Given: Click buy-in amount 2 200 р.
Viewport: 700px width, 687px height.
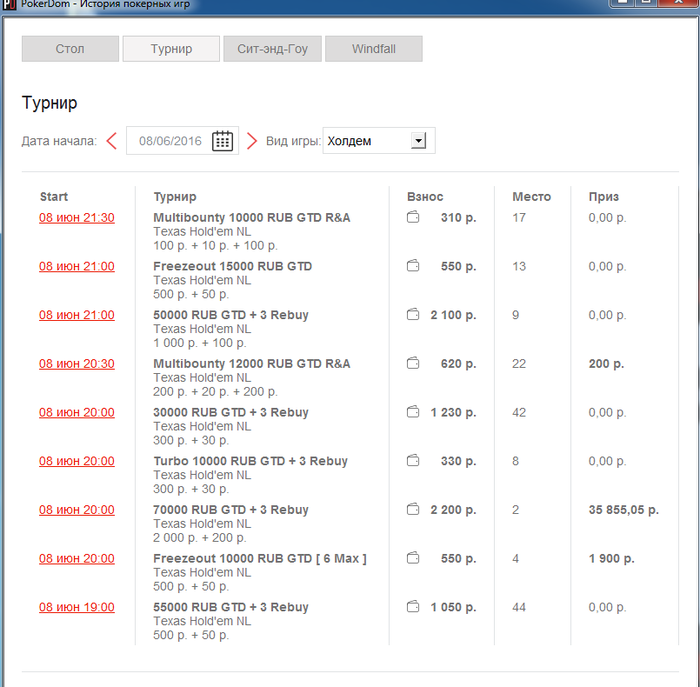Looking at the screenshot, I should click(453, 510).
